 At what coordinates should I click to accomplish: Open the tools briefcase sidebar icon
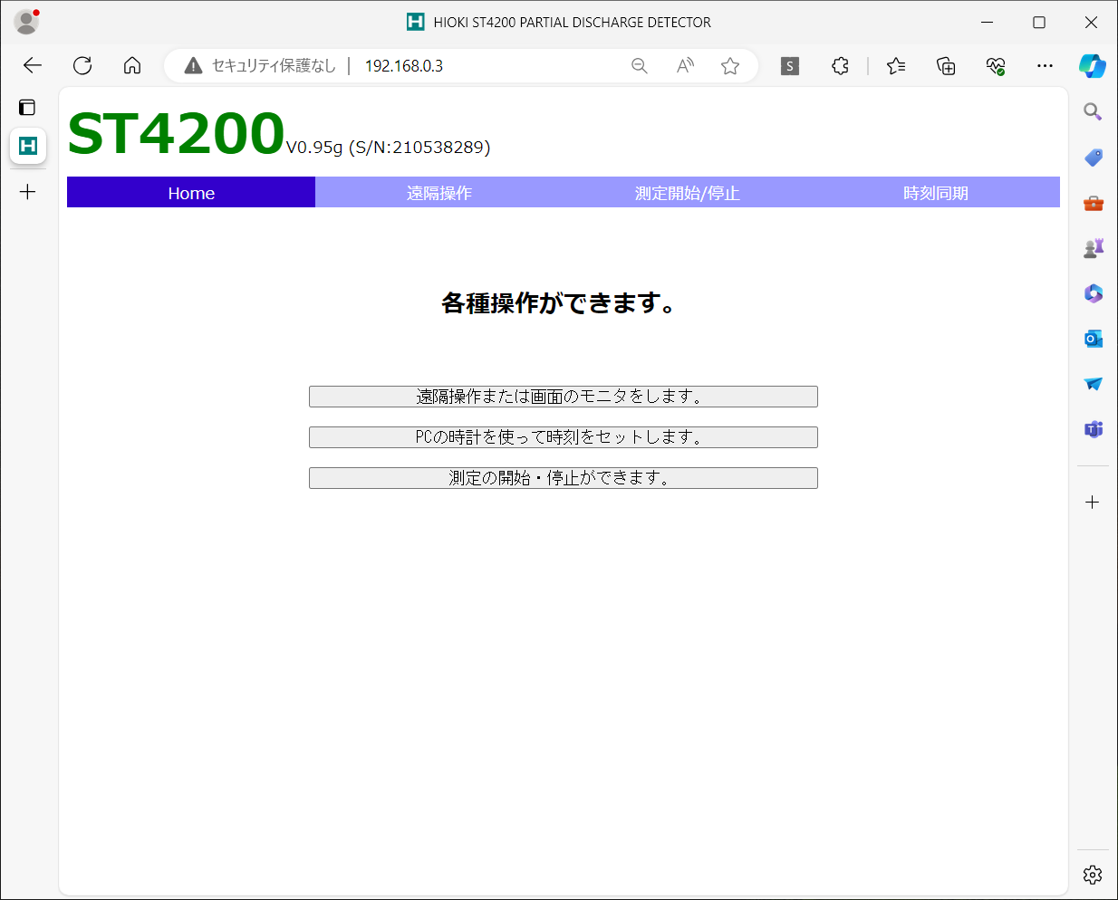point(1093,204)
